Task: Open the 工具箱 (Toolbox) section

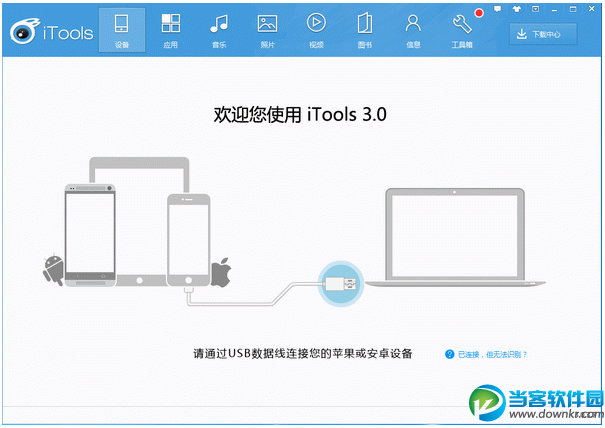Action: click(462, 30)
